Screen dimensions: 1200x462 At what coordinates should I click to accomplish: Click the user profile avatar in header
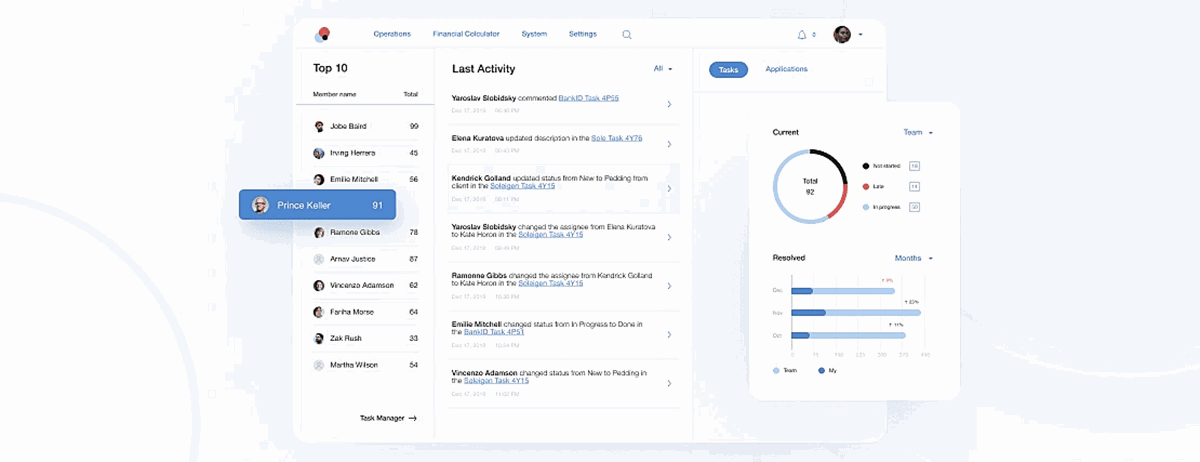pyautogui.click(x=842, y=34)
